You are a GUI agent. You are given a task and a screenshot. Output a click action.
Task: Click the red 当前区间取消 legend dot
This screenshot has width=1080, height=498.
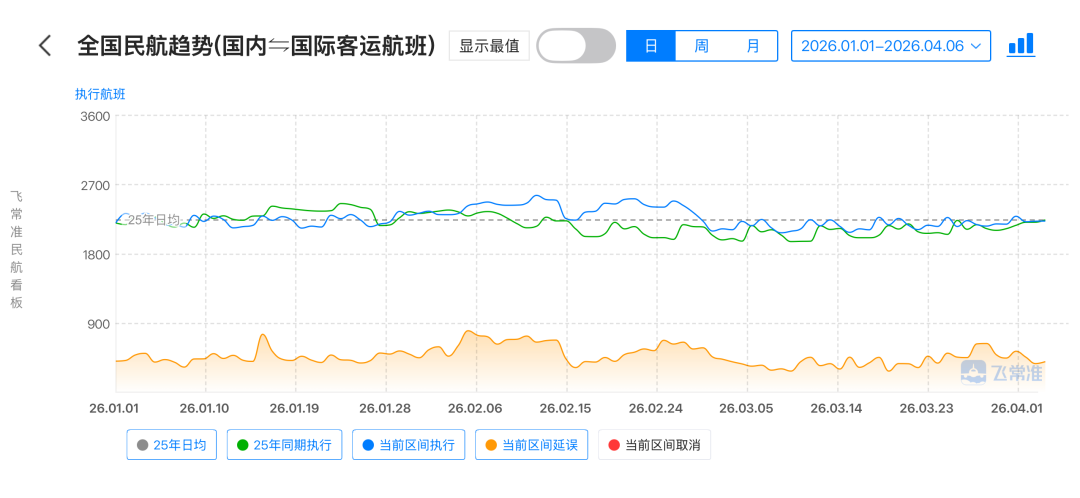pyautogui.click(x=614, y=446)
